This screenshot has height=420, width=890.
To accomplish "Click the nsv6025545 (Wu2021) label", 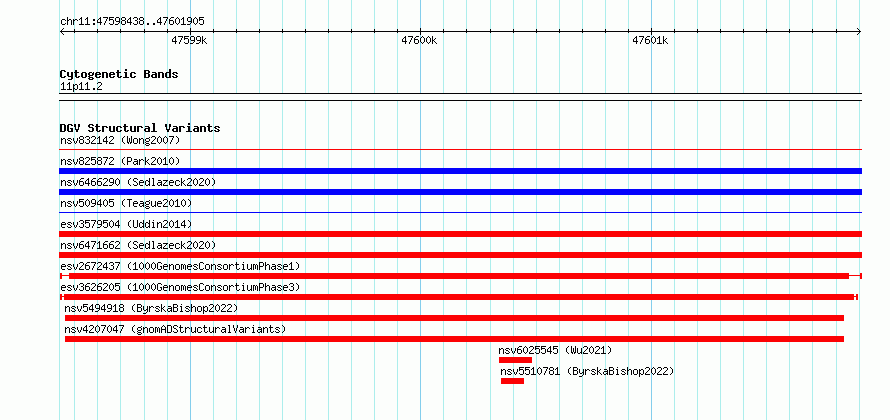I will 555,350.
